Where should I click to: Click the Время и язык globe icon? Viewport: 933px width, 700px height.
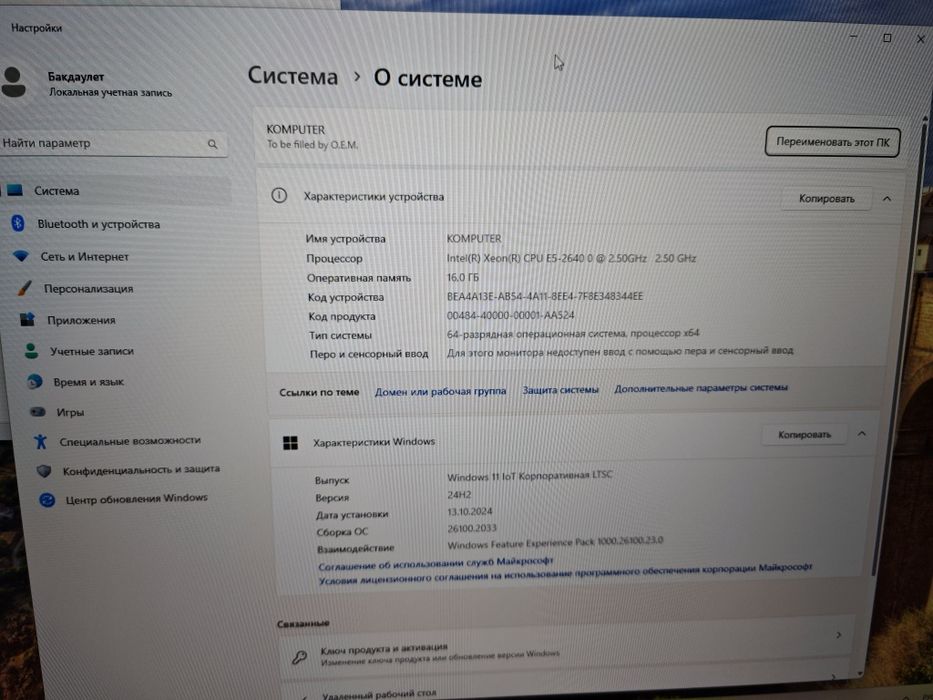tap(35, 381)
